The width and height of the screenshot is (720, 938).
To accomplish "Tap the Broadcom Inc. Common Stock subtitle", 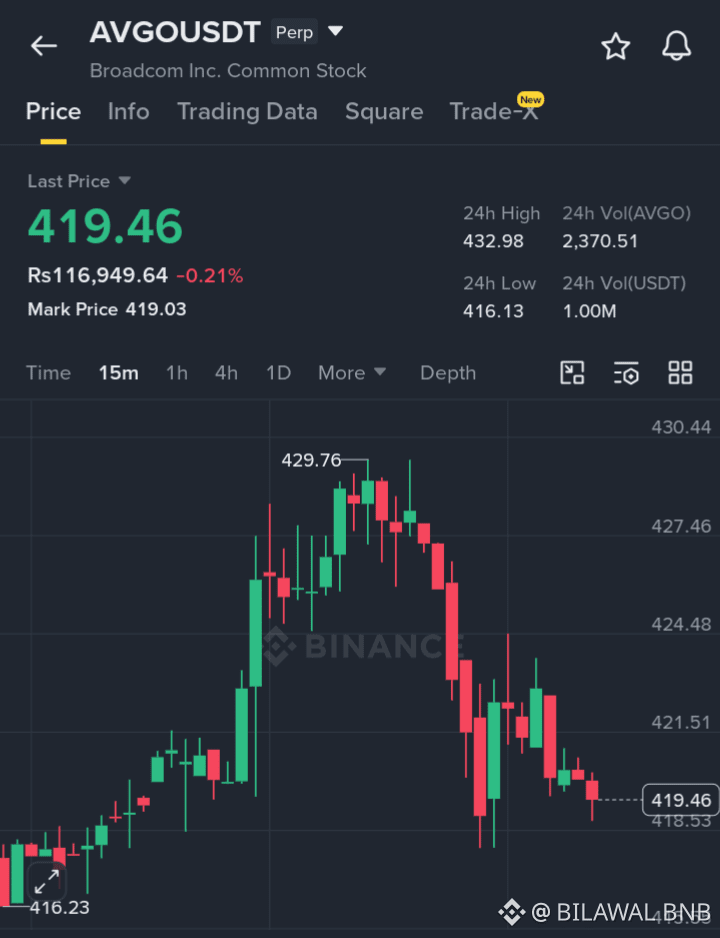I will [x=228, y=71].
